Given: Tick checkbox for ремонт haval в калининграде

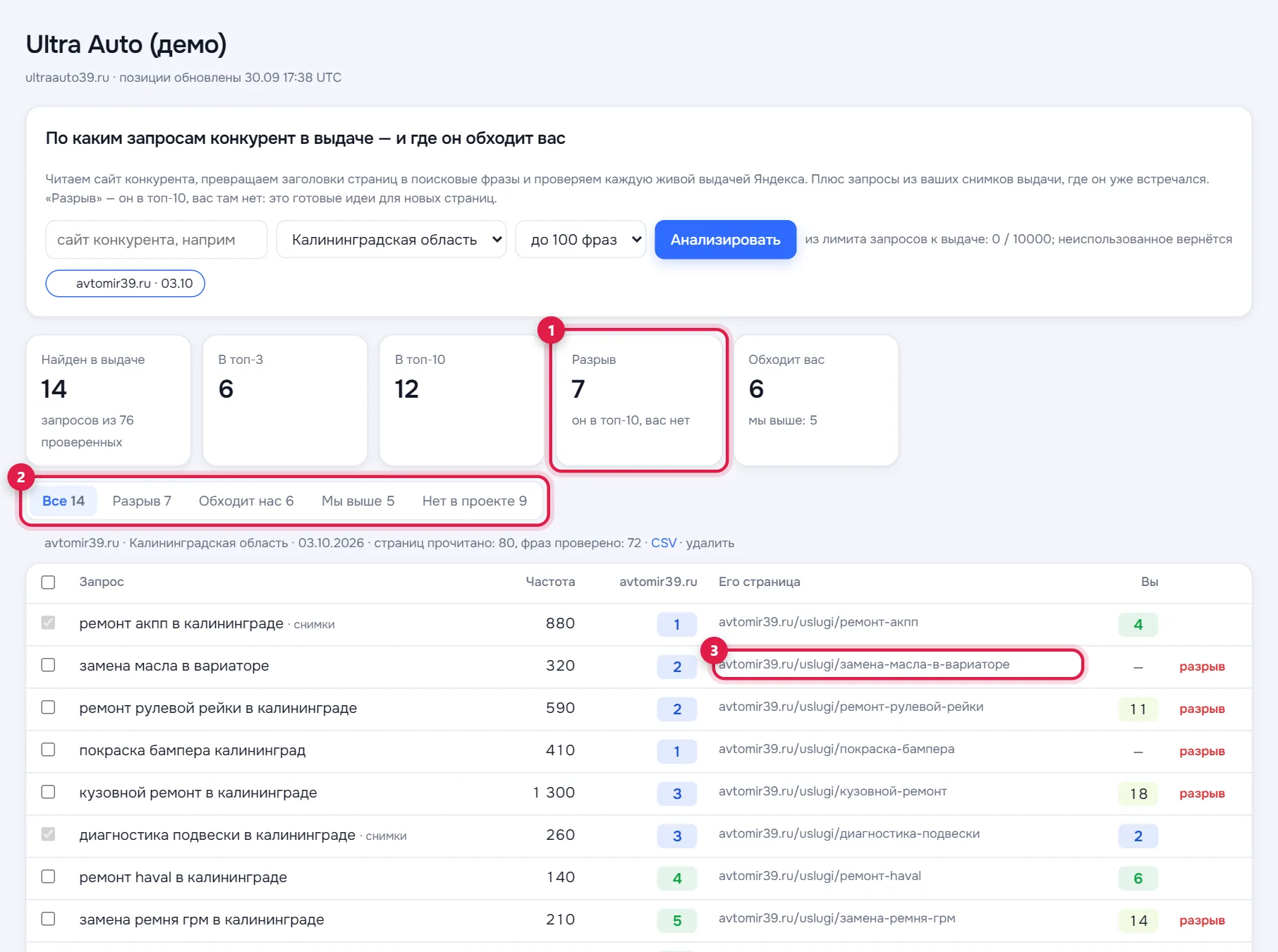Looking at the screenshot, I should tap(48, 877).
